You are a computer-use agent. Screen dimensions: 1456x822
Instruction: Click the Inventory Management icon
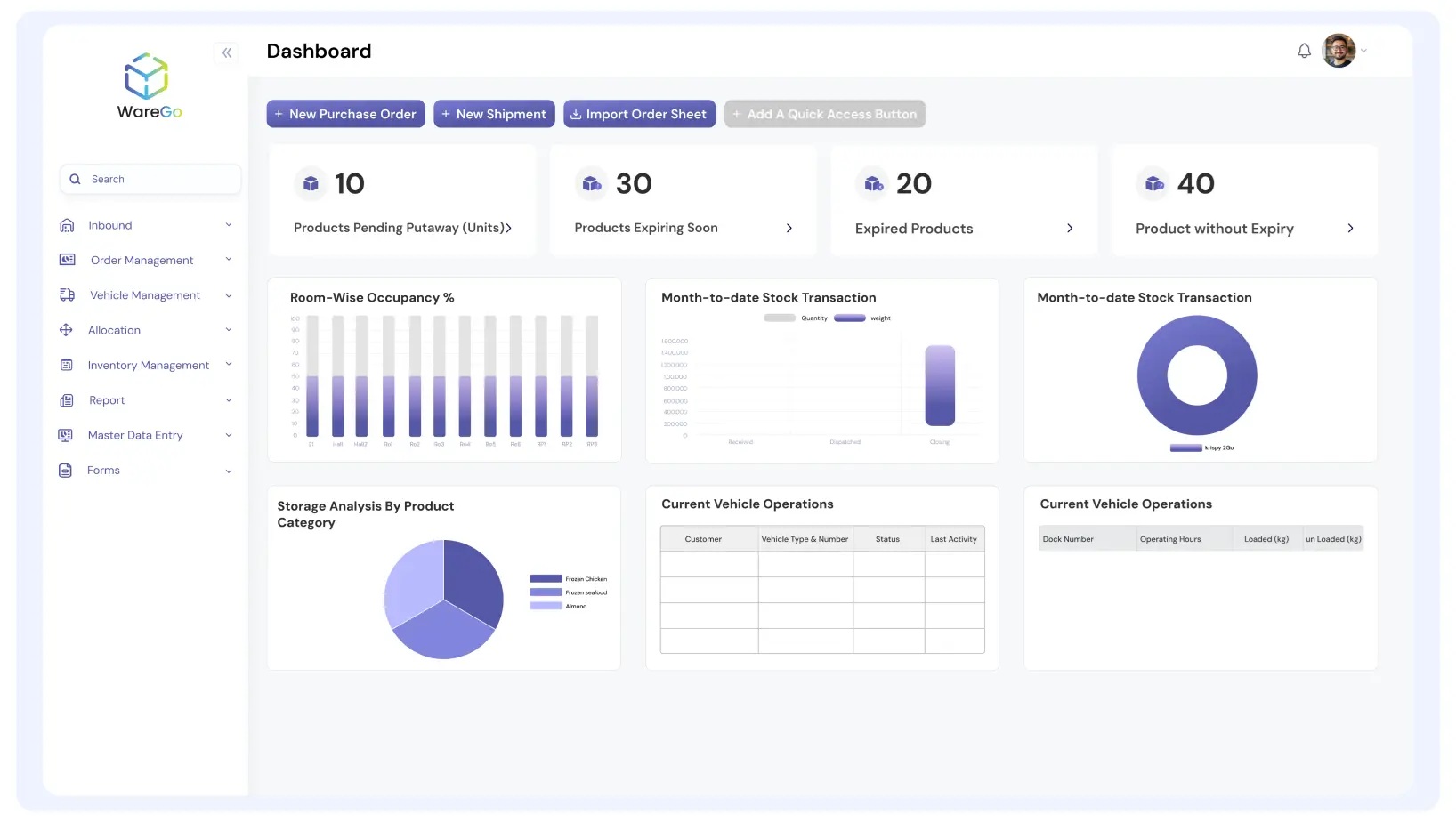67,365
